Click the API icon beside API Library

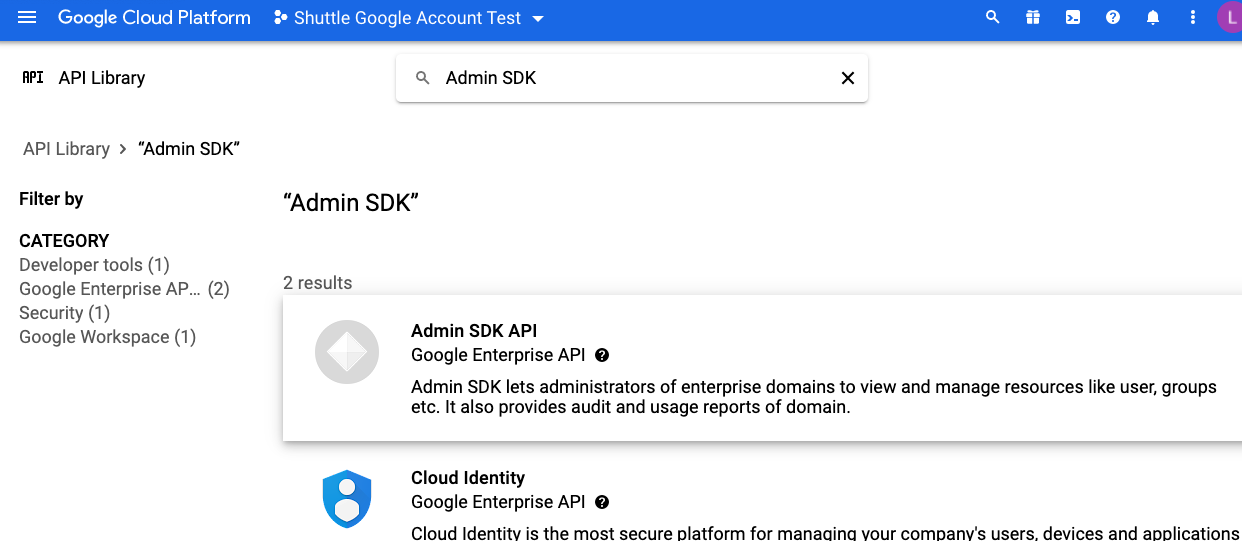33,77
